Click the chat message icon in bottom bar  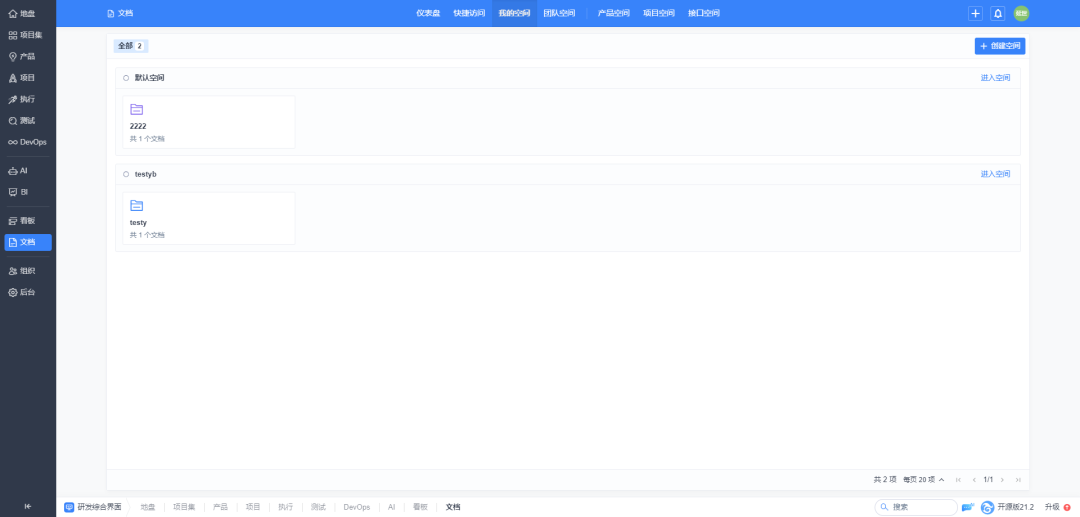point(968,507)
